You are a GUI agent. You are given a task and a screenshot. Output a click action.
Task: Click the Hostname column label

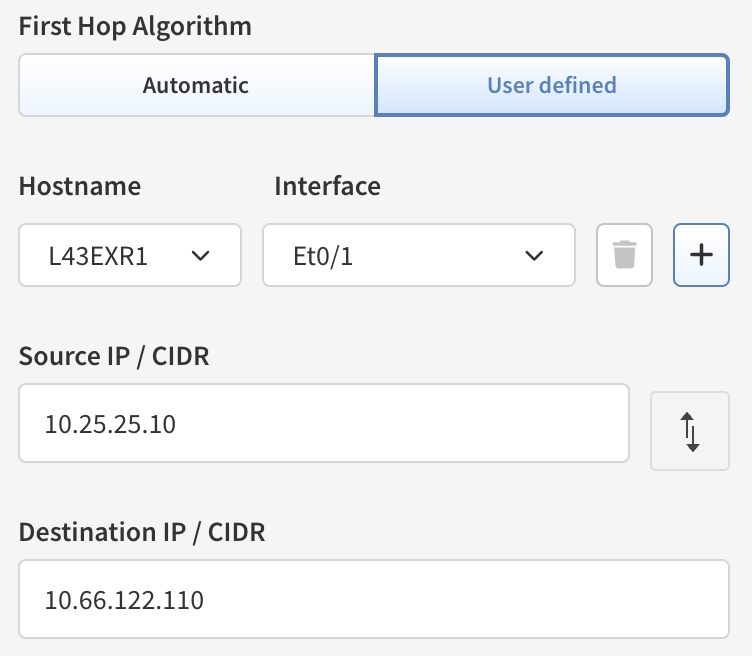80,186
